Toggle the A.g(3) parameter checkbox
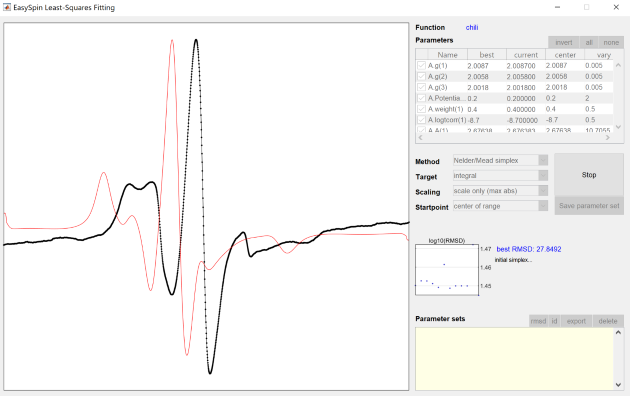The width and height of the screenshot is (630, 396). click(x=421, y=87)
